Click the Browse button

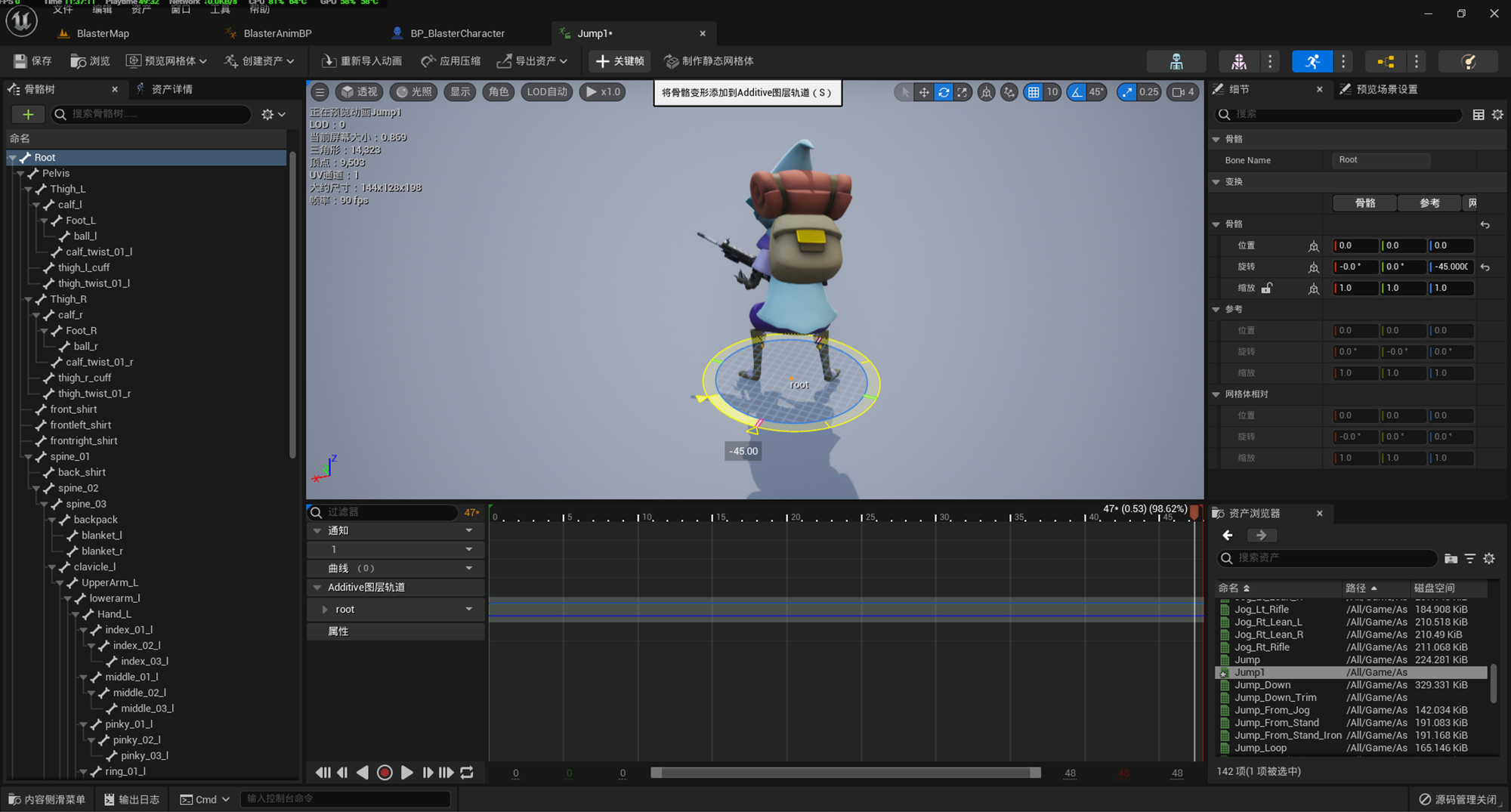point(90,61)
